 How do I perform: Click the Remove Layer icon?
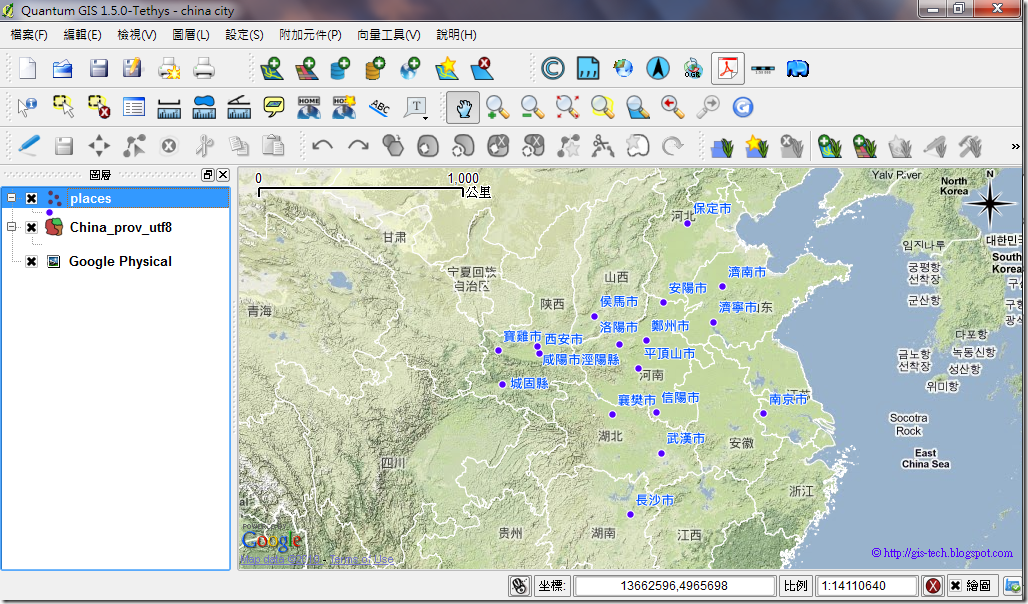coord(481,68)
